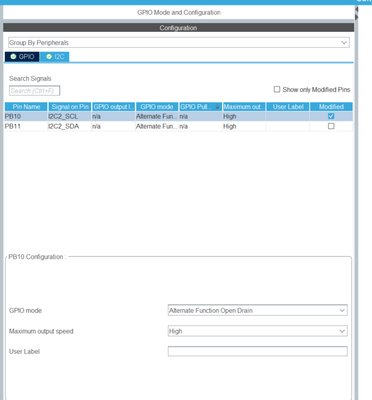Click the High speed cell for PB10
Screen dimensions: 372x400
(x=244, y=116)
